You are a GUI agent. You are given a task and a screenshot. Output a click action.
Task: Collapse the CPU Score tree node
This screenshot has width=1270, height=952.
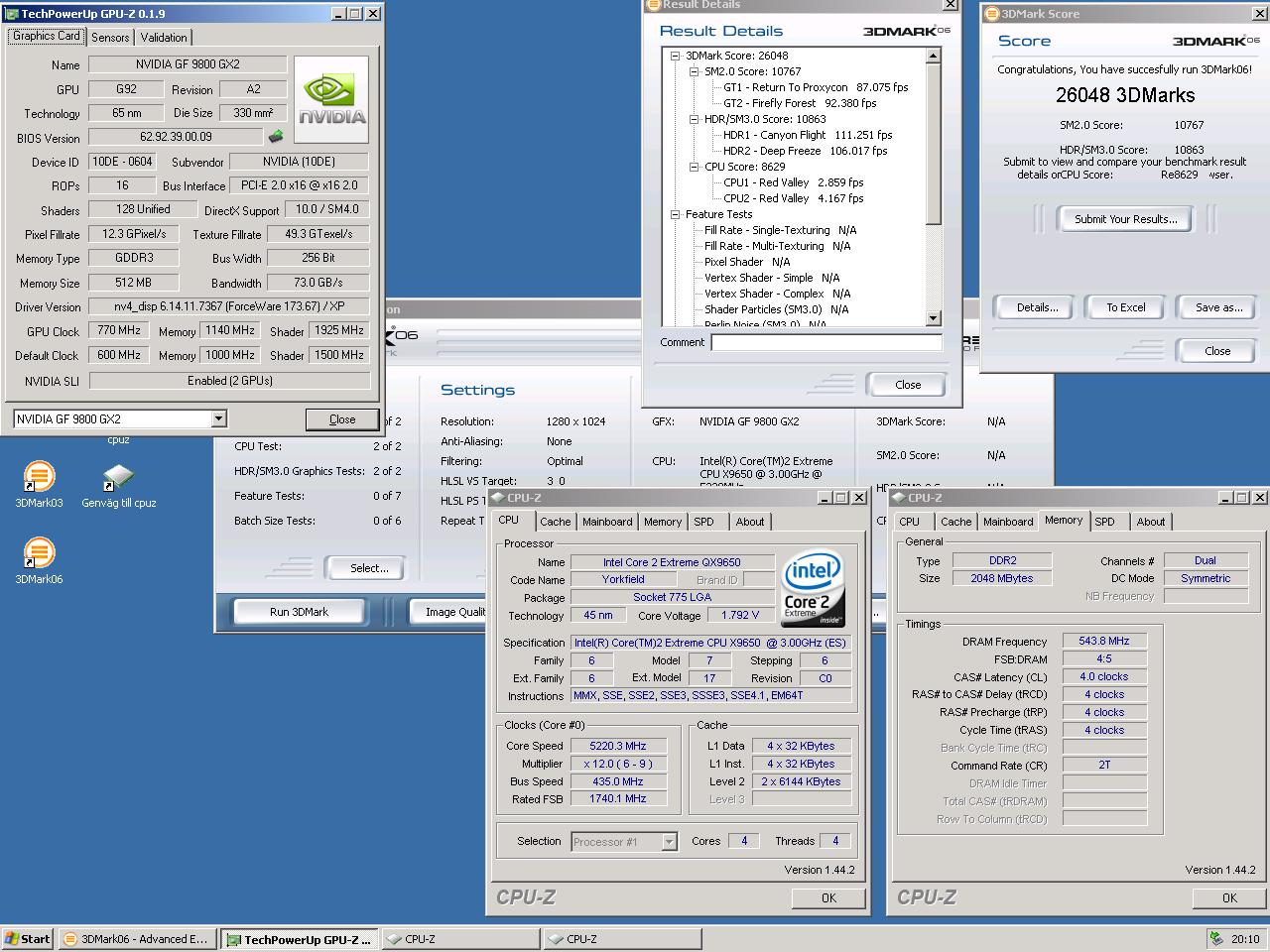[695, 167]
